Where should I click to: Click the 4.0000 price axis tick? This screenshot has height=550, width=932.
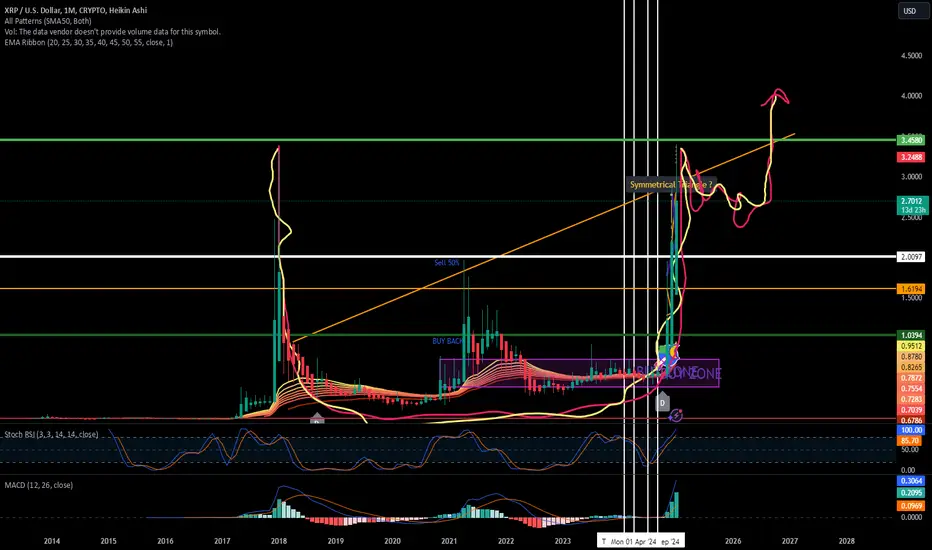pyautogui.click(x=911, y=96)
